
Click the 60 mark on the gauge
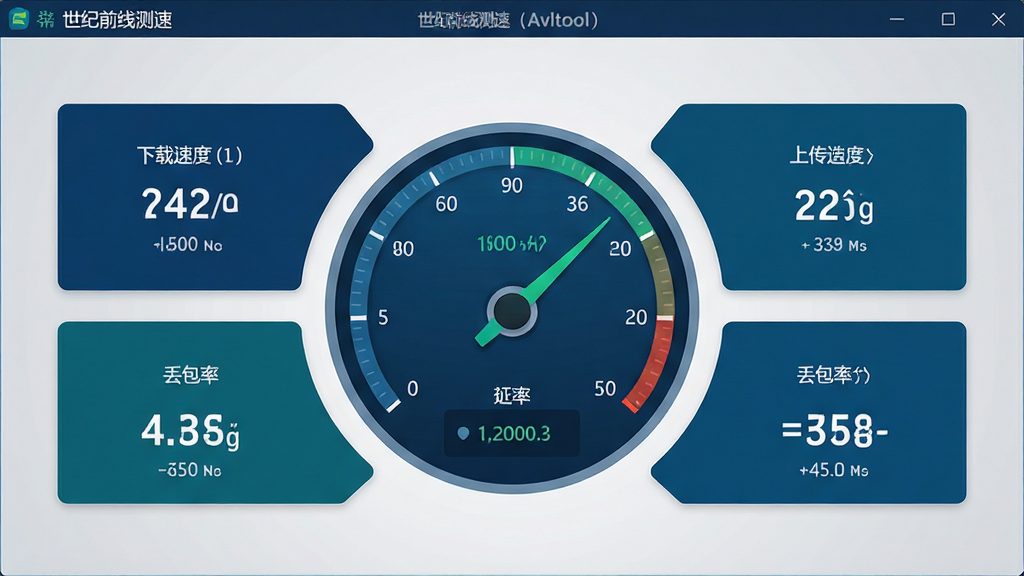[x=447, y=204]
